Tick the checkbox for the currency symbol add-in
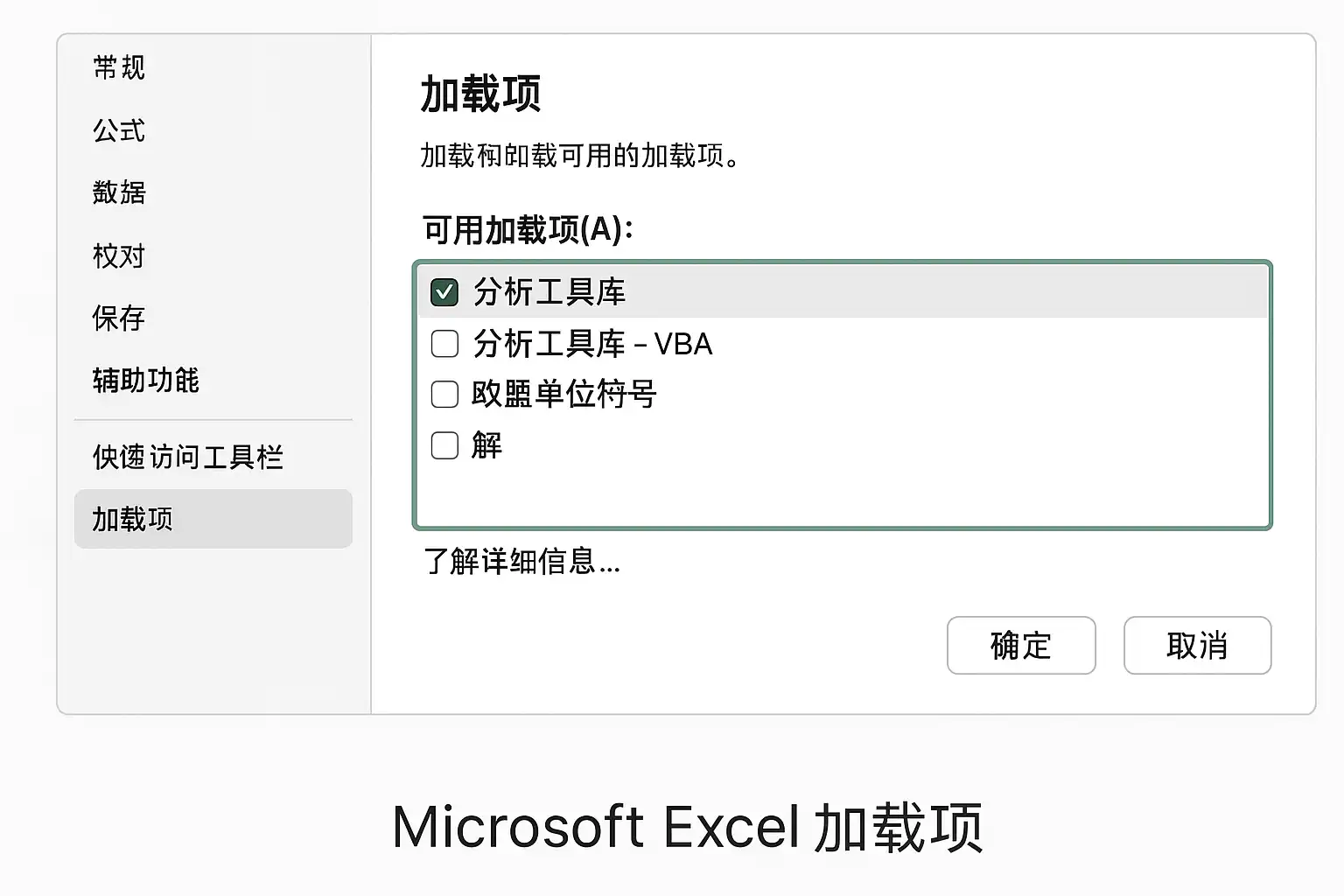 pos(444,394)
